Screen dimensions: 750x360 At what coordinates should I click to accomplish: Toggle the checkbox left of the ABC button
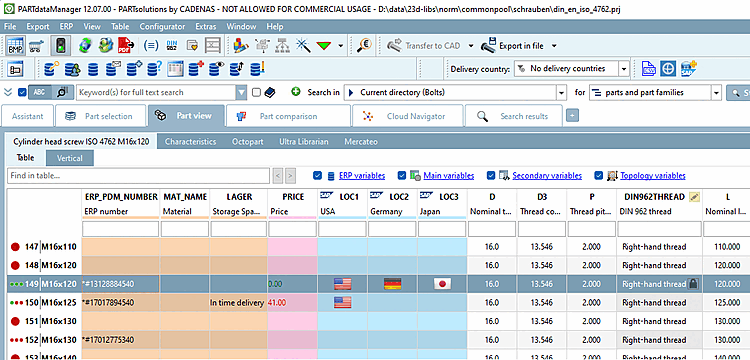(22, 92)
